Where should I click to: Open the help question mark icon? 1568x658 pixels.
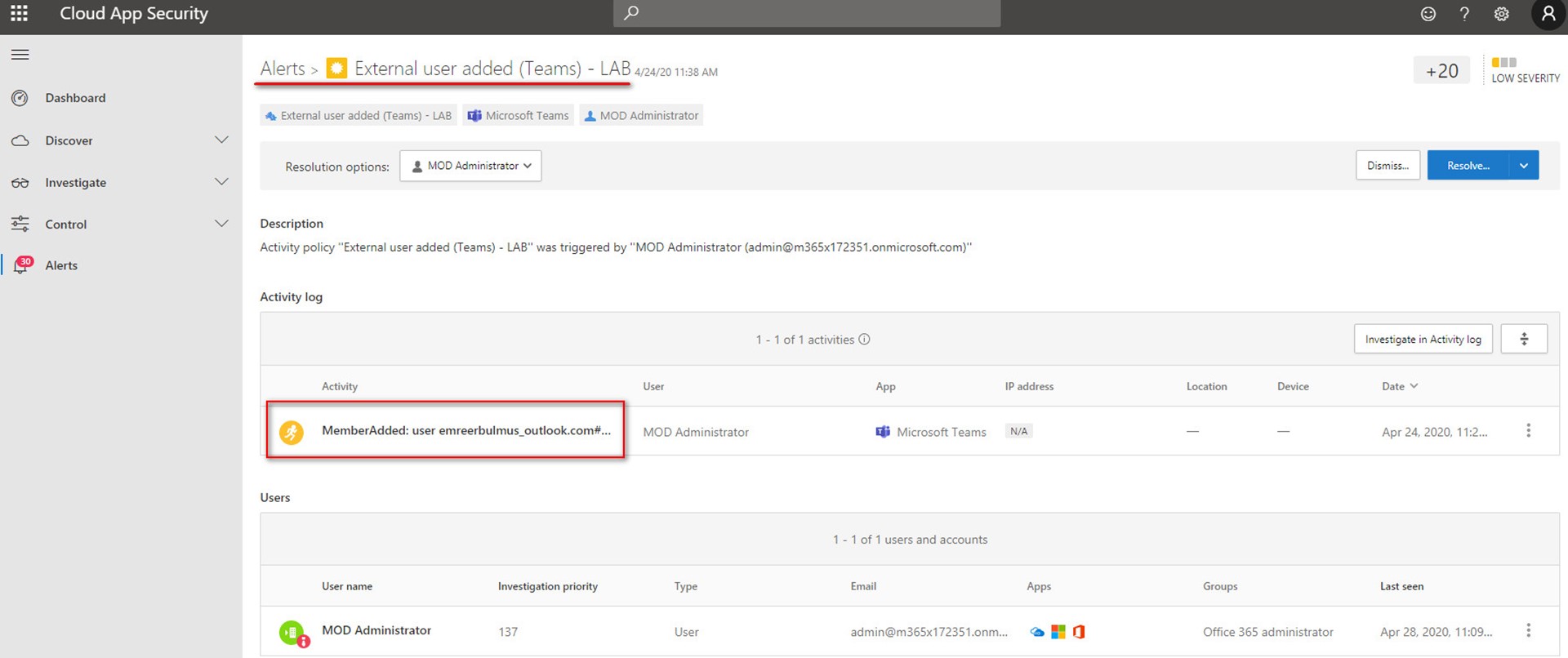1464,14
